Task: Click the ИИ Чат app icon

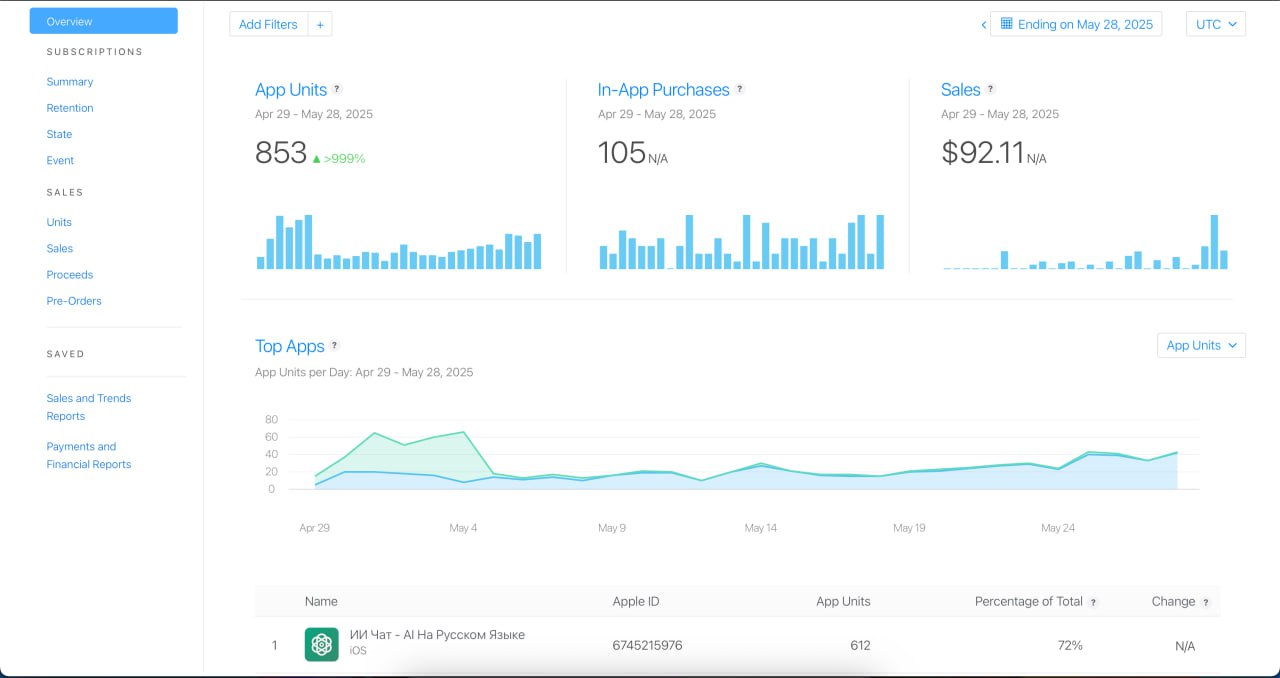Action: [322, 645]
